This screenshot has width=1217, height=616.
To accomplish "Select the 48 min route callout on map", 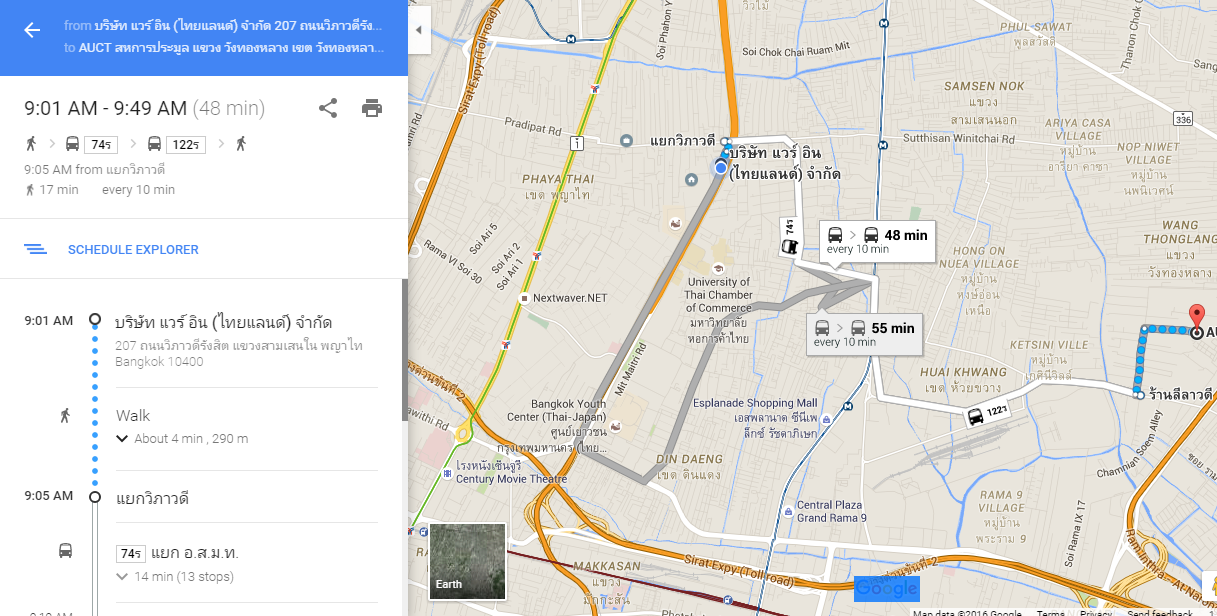I will coord(877,240).
